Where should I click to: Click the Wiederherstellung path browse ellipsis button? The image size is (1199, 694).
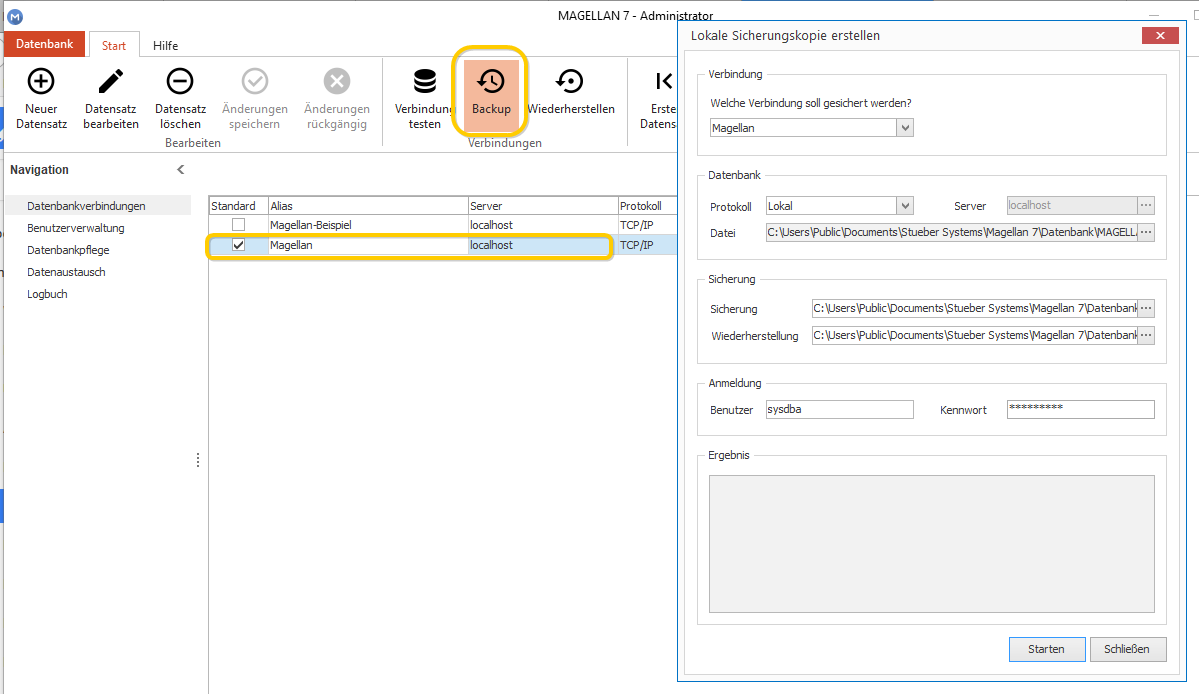point(1145,335)
